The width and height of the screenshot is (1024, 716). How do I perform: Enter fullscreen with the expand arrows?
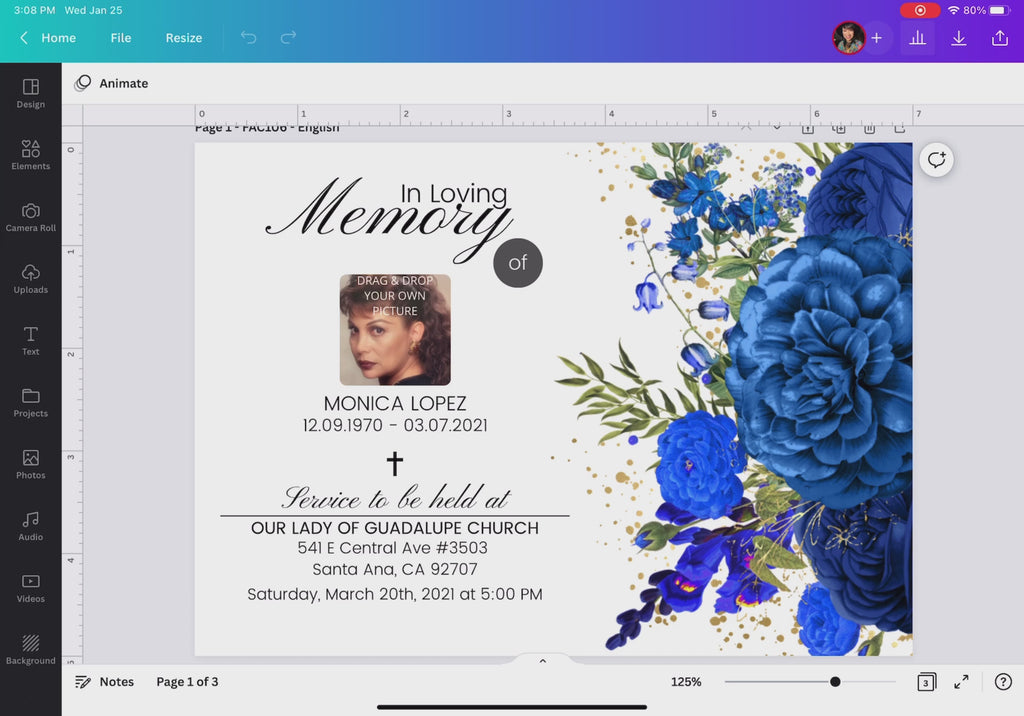[961, 682]
